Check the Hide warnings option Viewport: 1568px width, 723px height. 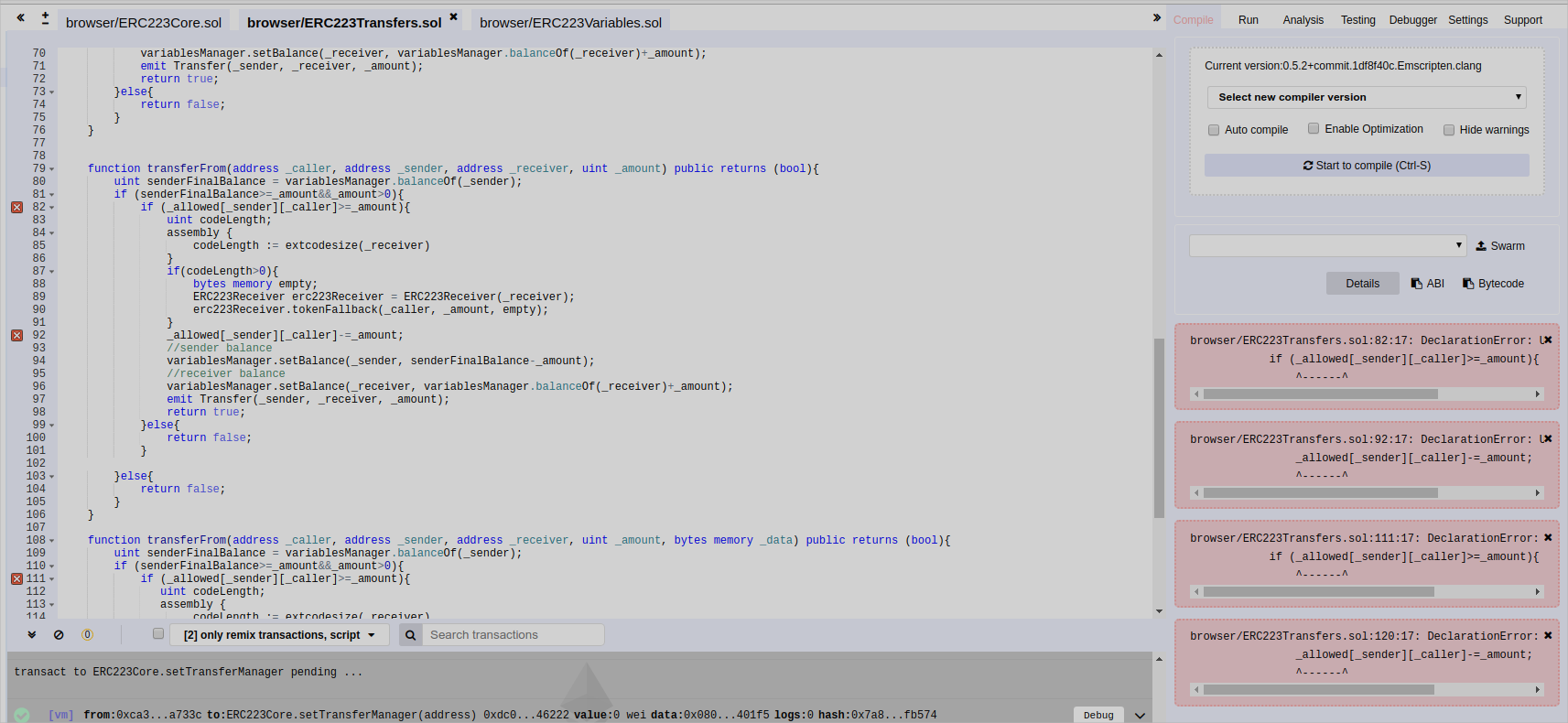click(1449, 130)
